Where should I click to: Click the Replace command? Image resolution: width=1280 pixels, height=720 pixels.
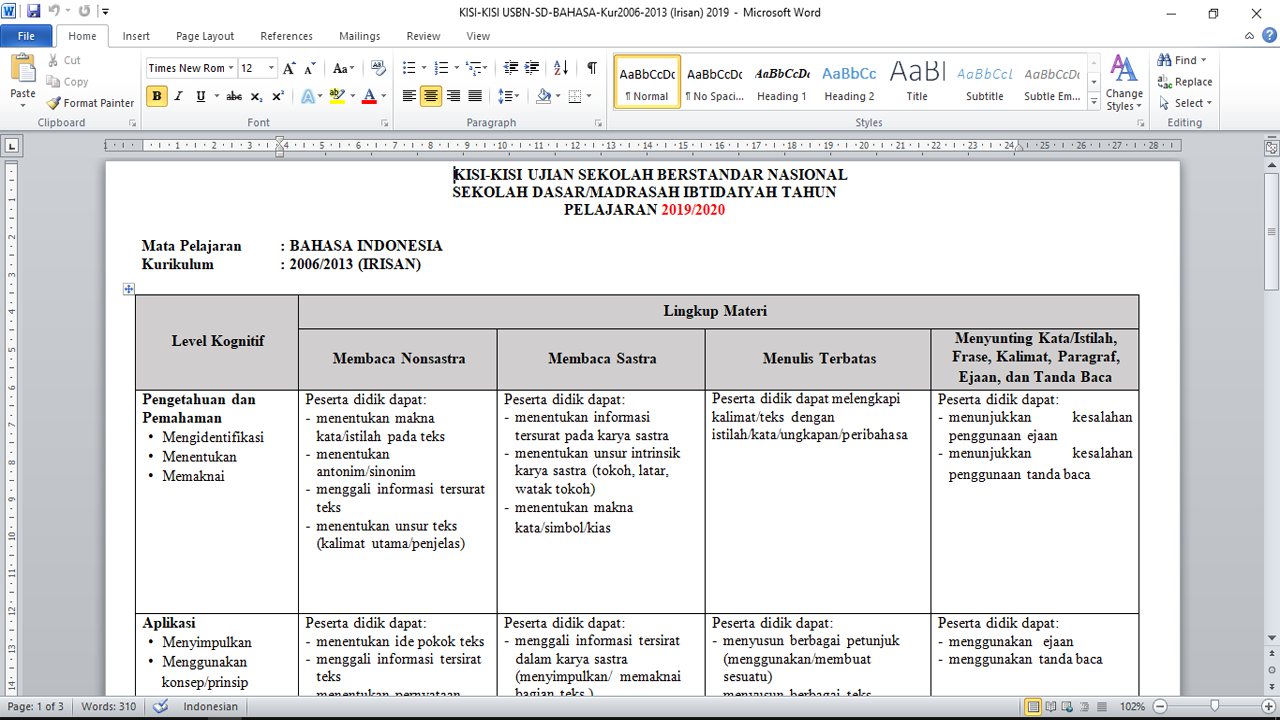pos(1186,82)
